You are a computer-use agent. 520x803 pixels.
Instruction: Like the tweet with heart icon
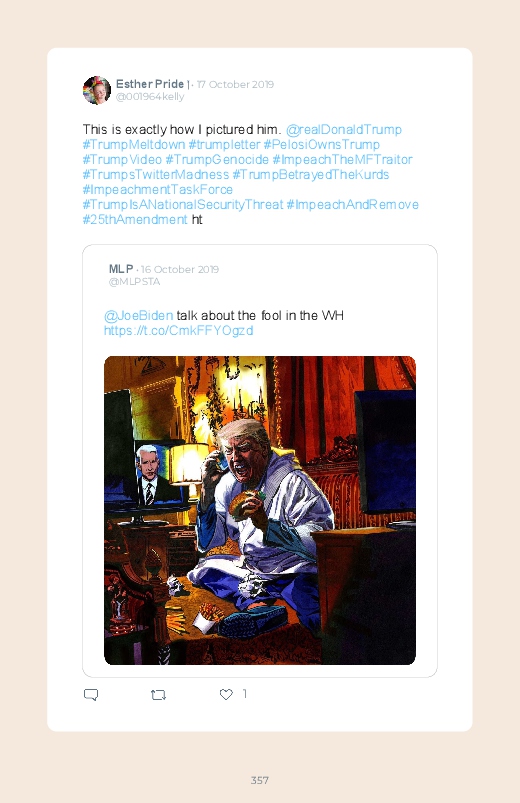pos(226,694)
